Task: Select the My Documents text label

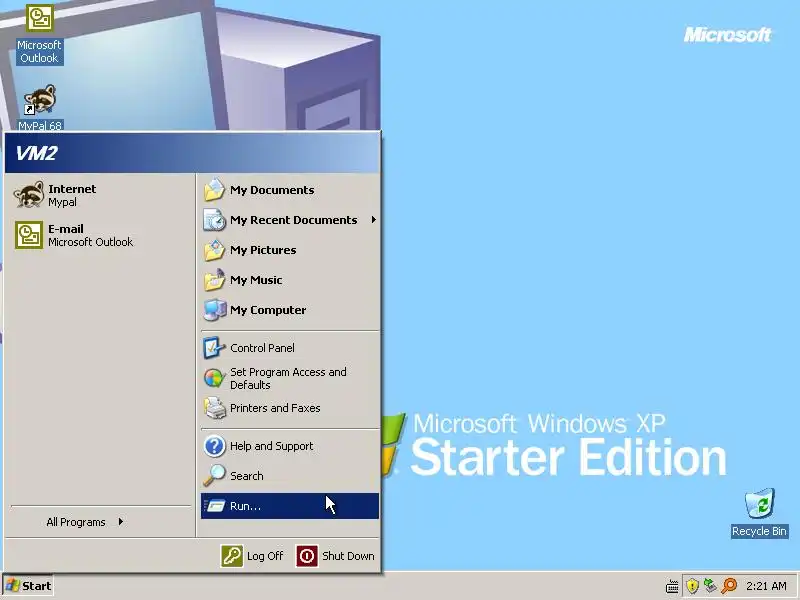Action: pyautogui.click(x=272, y=190)
